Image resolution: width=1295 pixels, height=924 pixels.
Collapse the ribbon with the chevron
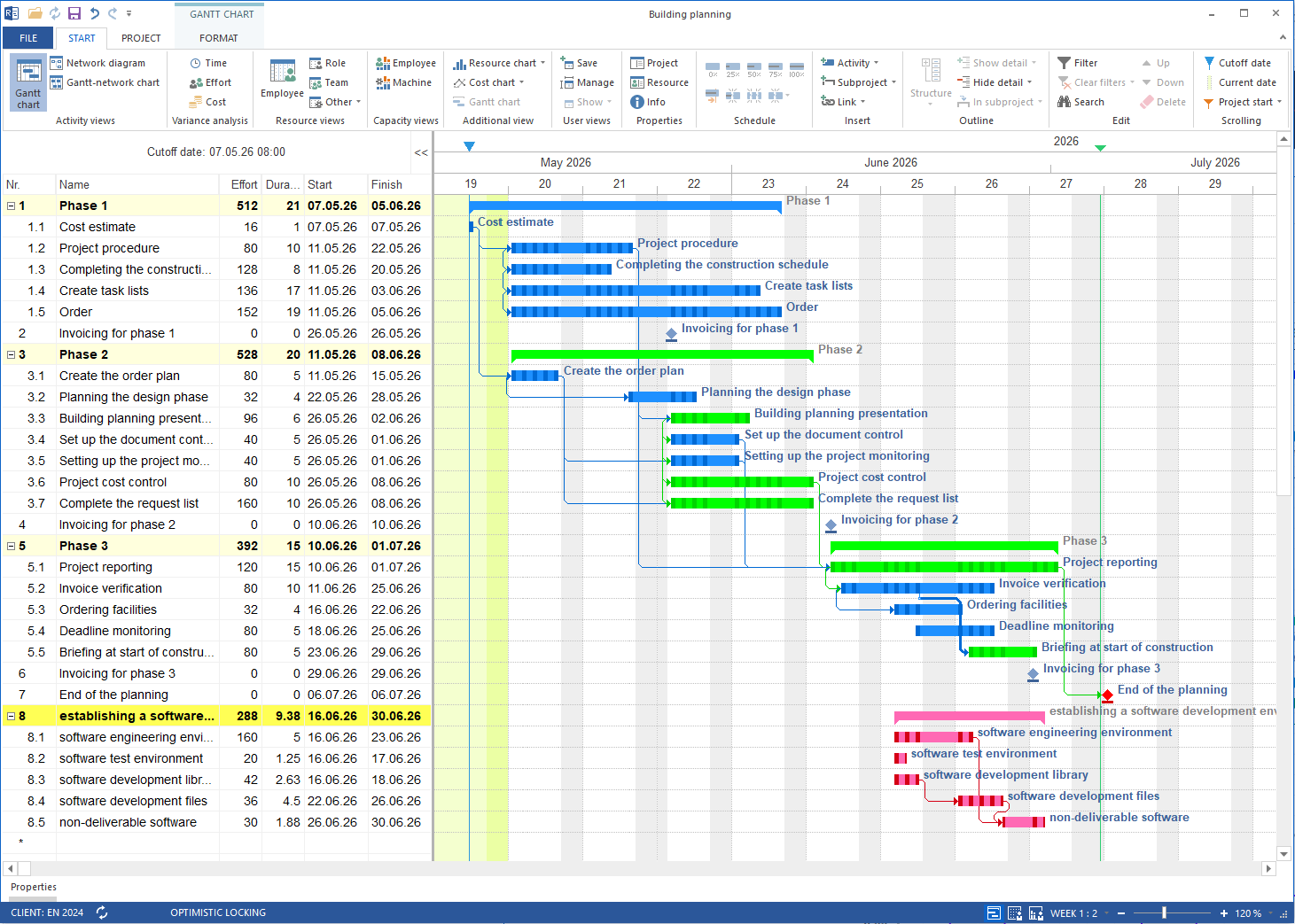pos(1283,37)
